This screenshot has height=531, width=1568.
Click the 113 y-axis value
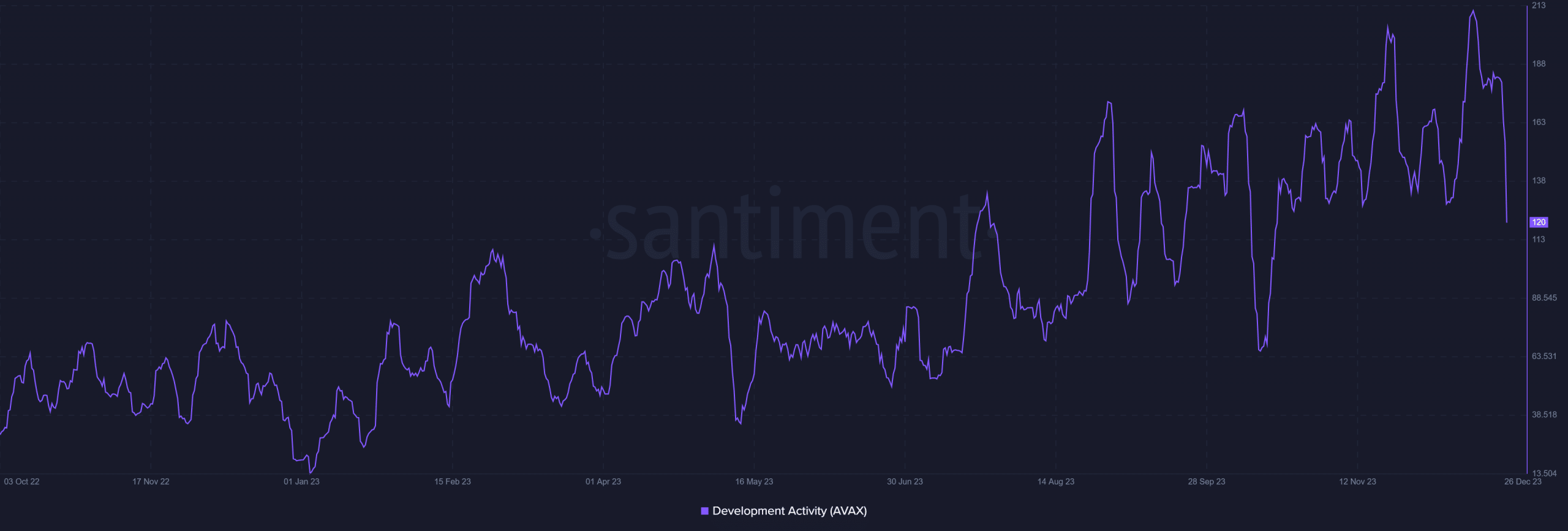point(1539,239)
